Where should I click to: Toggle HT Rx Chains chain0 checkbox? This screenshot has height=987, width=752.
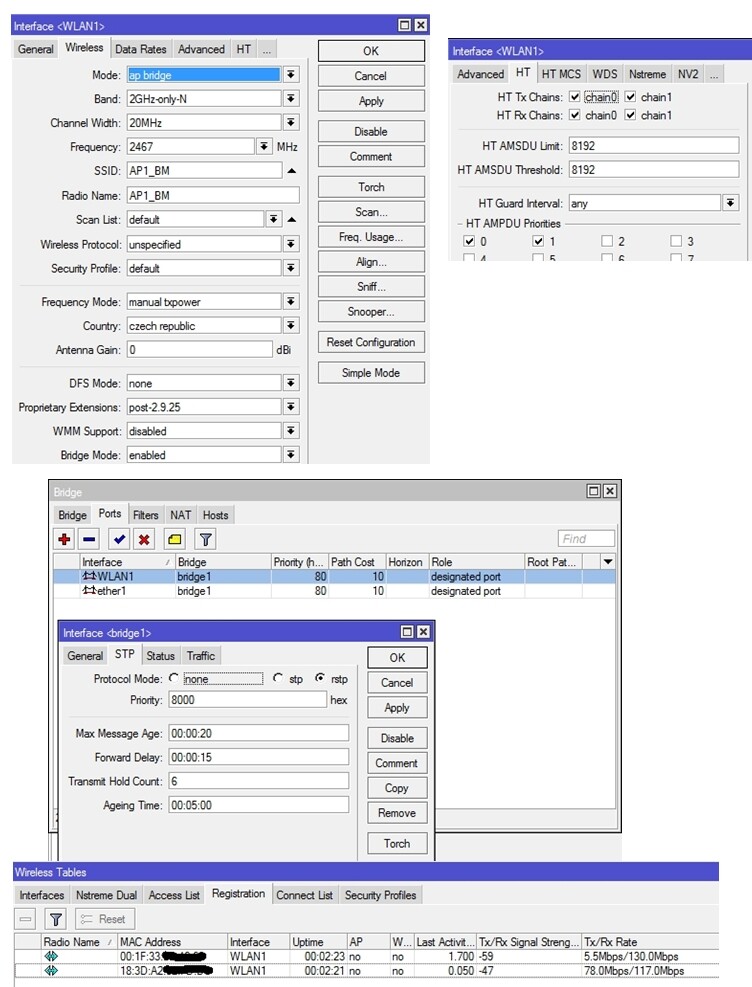(x=575, y=115)
